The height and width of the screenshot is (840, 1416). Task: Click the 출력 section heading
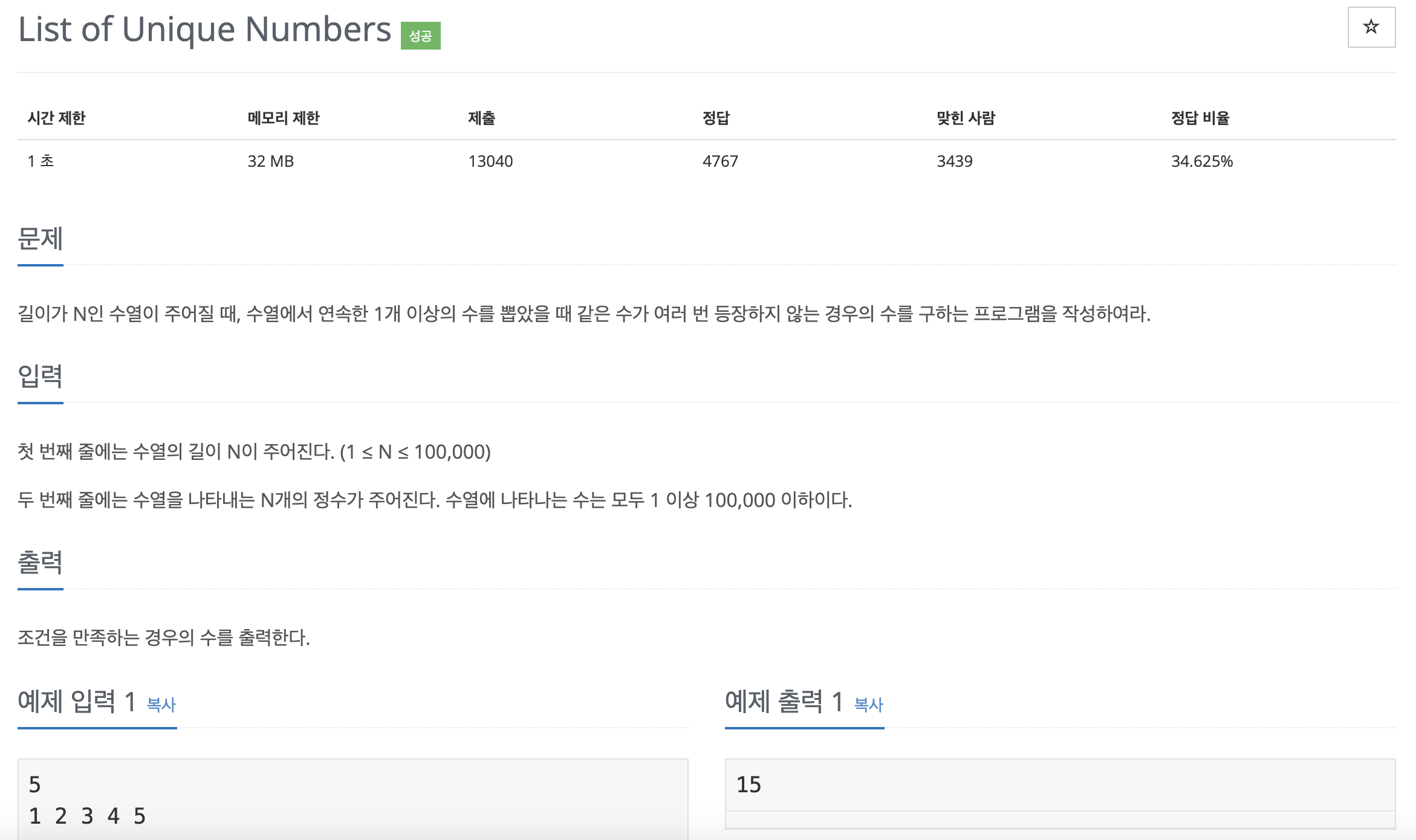(x=41, y=562)
